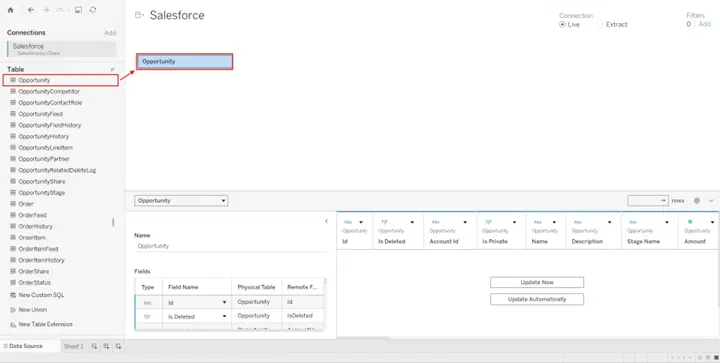Click the Abc type icon of Account Id column
The height and width of the screenshot is (363, 720).
coord(435,222)
